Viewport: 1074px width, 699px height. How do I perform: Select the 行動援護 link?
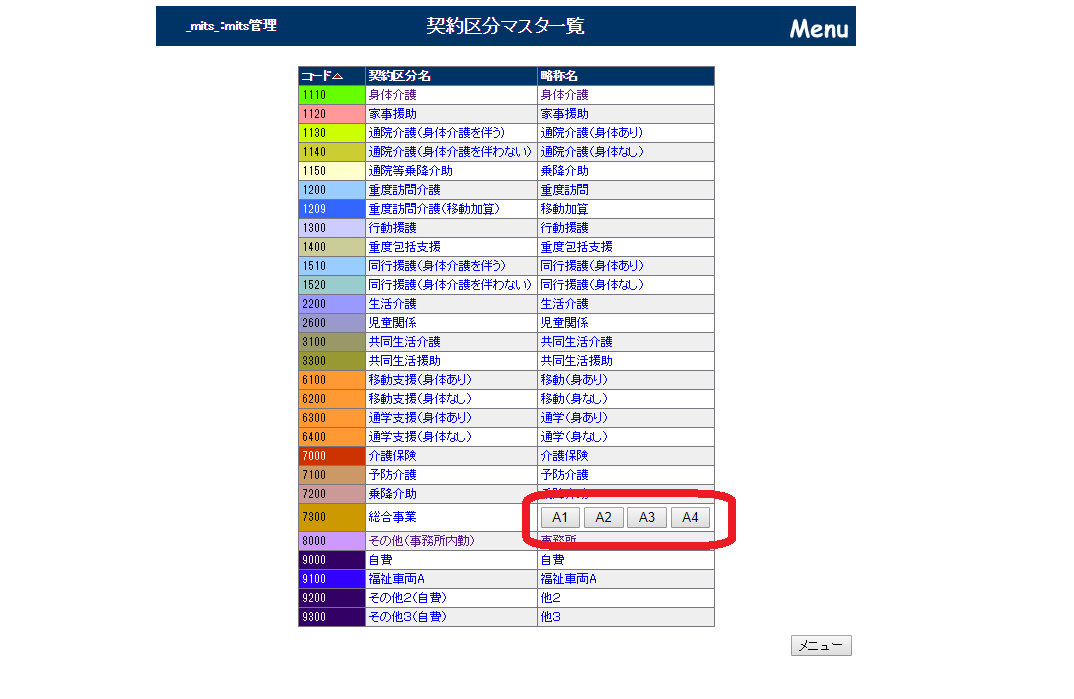392,228
